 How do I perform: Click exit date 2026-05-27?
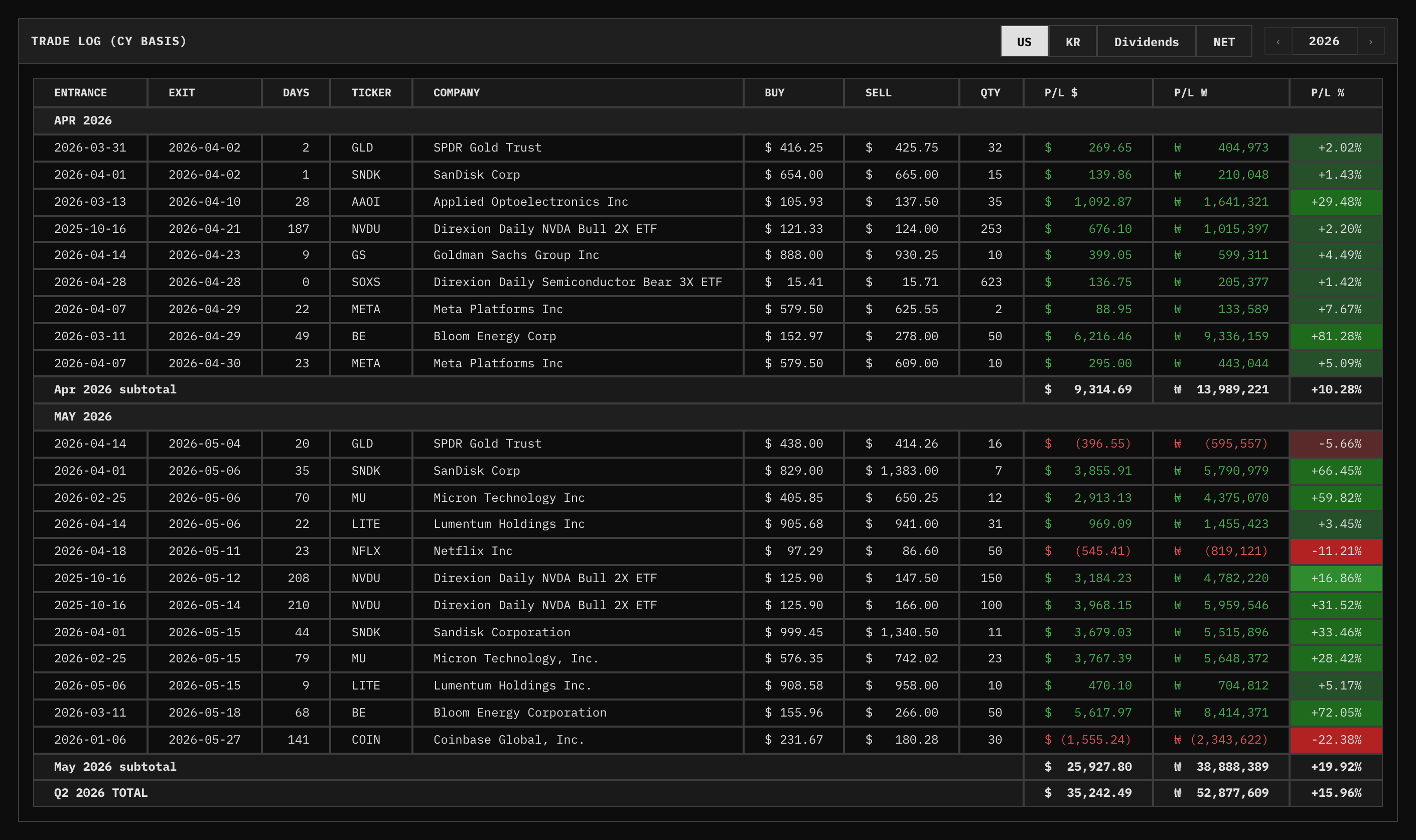point(204,740)
